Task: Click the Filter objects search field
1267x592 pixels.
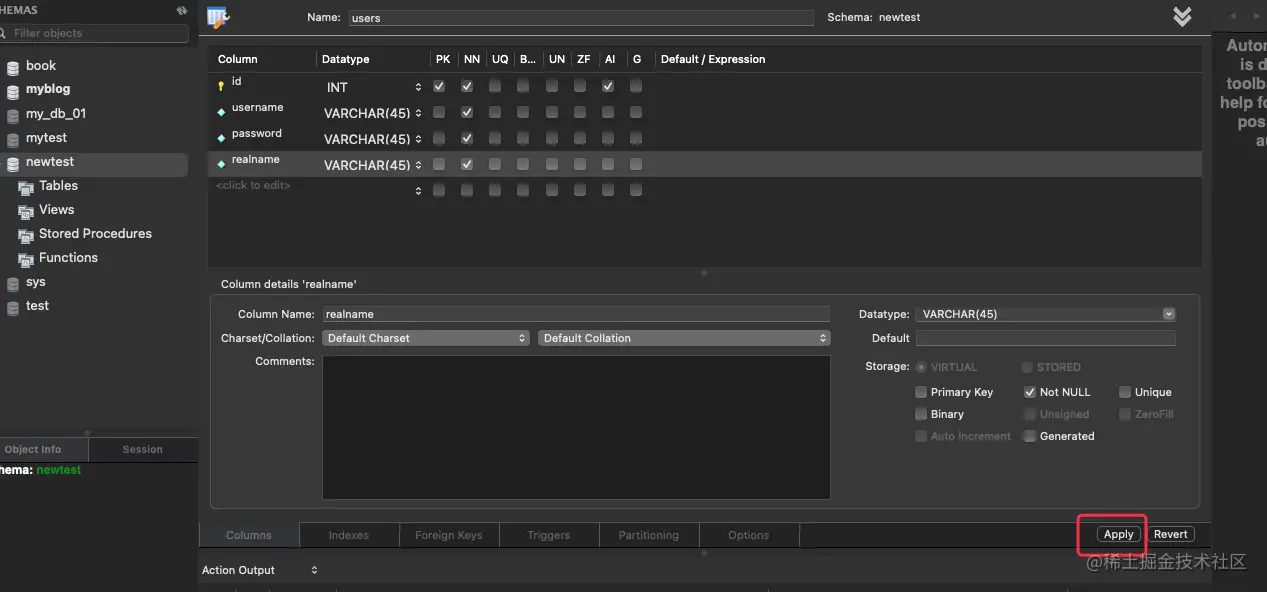Action: pyautogui.click(x=94, y=33)
